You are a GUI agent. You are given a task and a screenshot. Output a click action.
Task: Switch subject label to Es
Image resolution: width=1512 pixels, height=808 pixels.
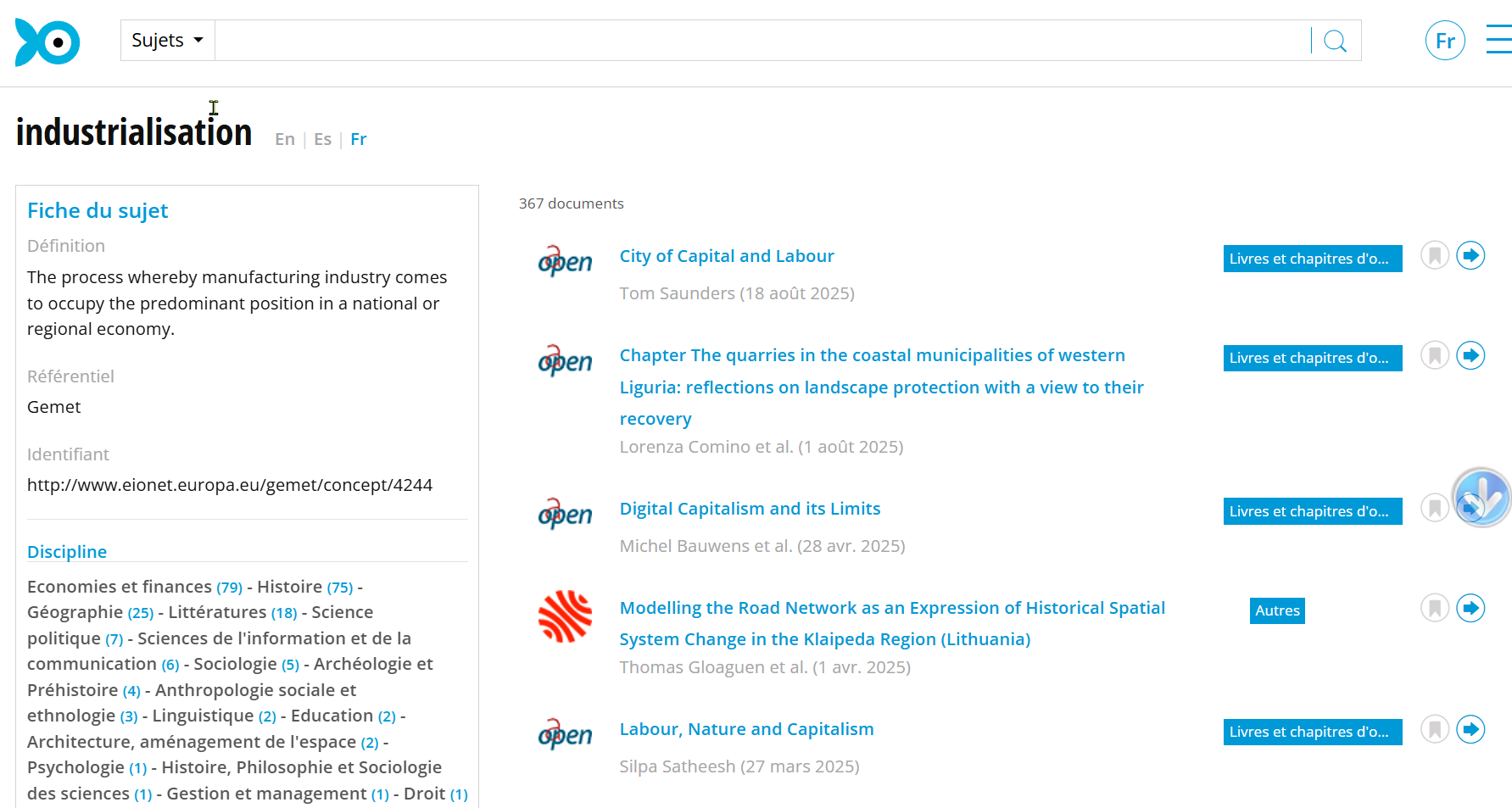322,139
